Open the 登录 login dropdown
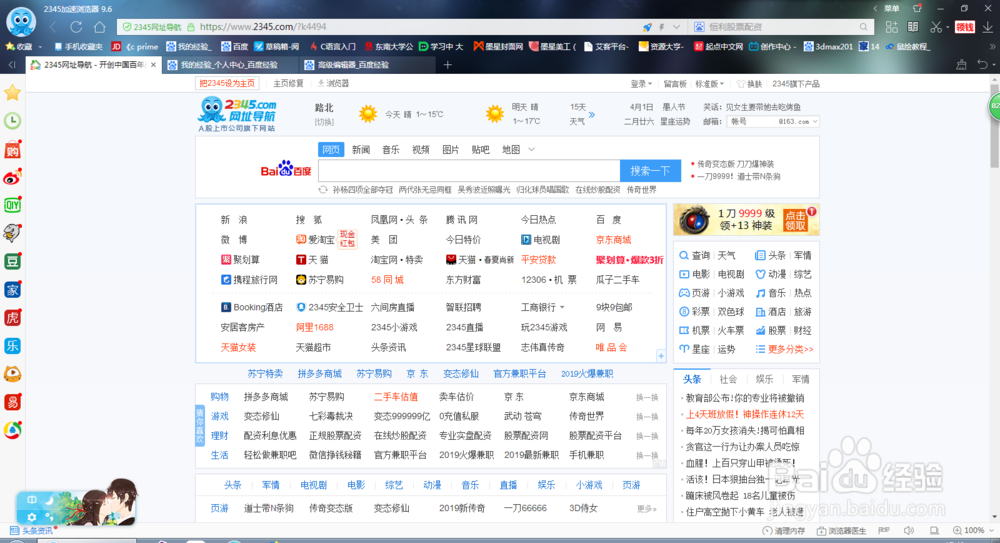1000x543 pixels. (641, 84)
